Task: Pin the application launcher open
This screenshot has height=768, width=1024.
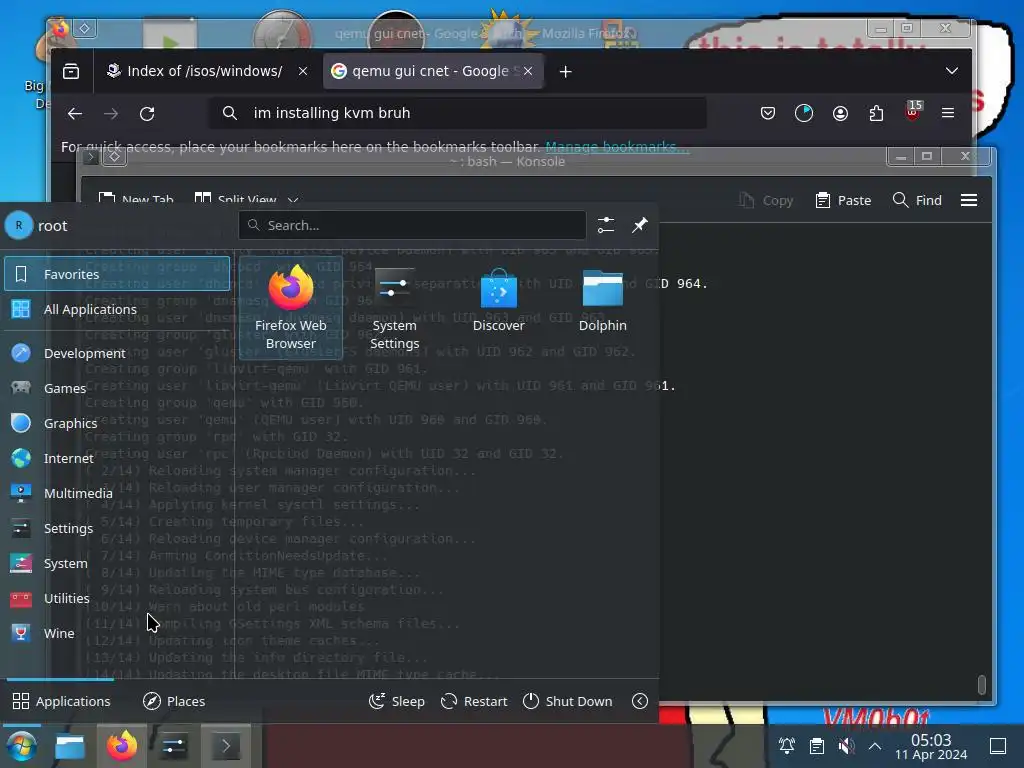Action: point(639,225)
